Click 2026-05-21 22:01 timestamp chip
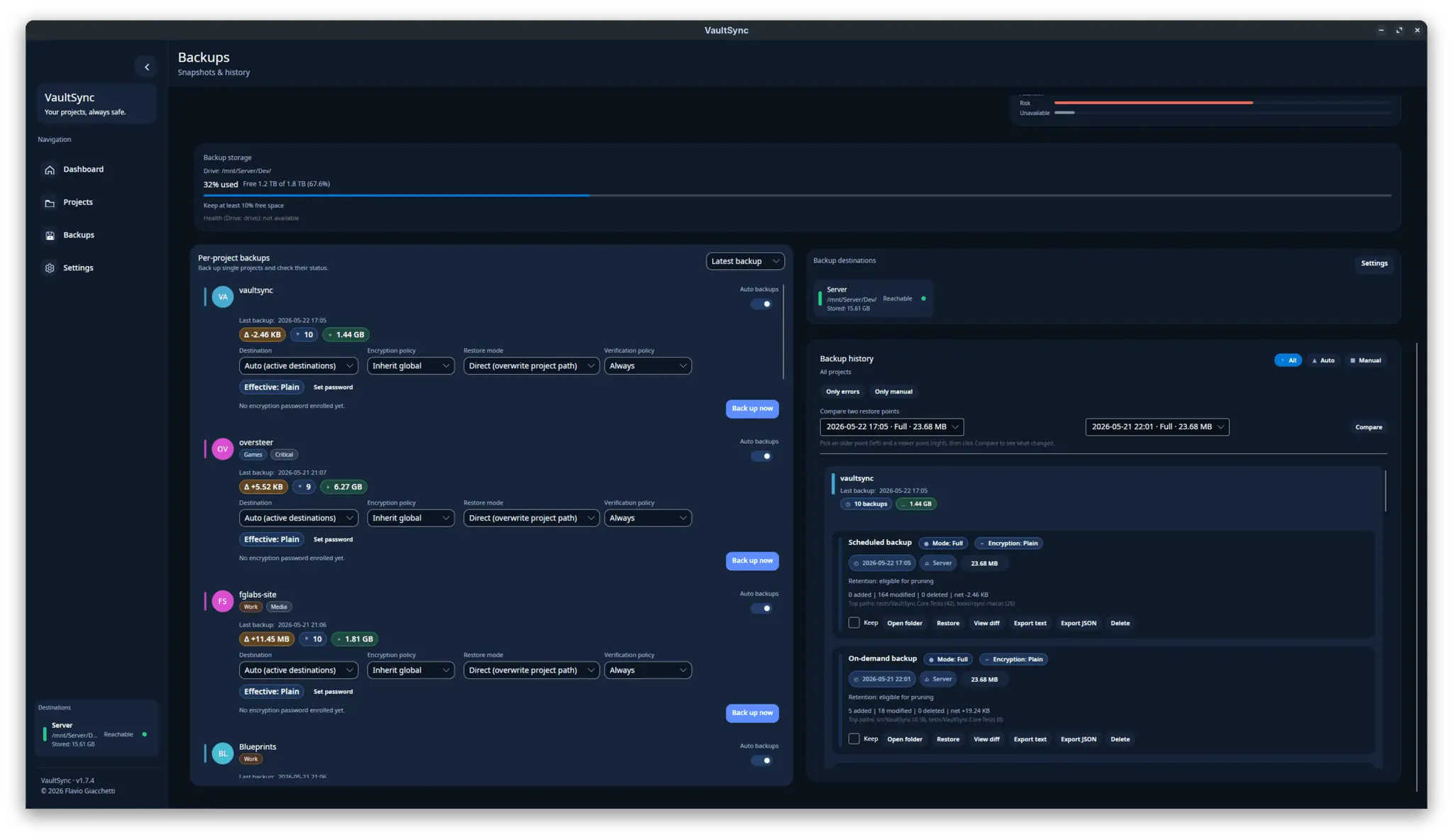1453x840 pixels. (882, 680)
